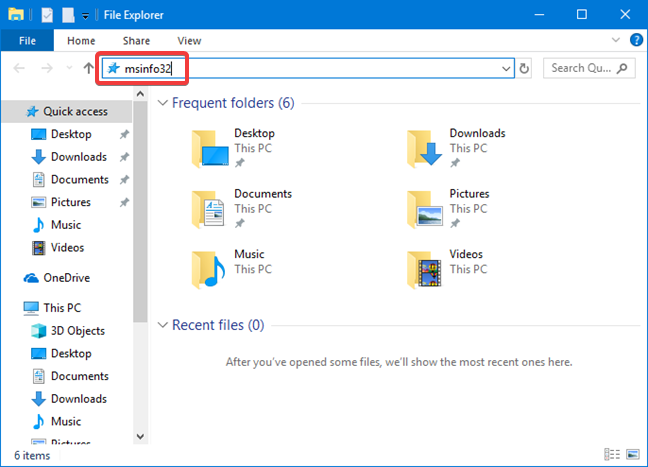Select OneDrive in the navigation pane
The height and width of the screenshot is (467, 648).
click(66, 278)
